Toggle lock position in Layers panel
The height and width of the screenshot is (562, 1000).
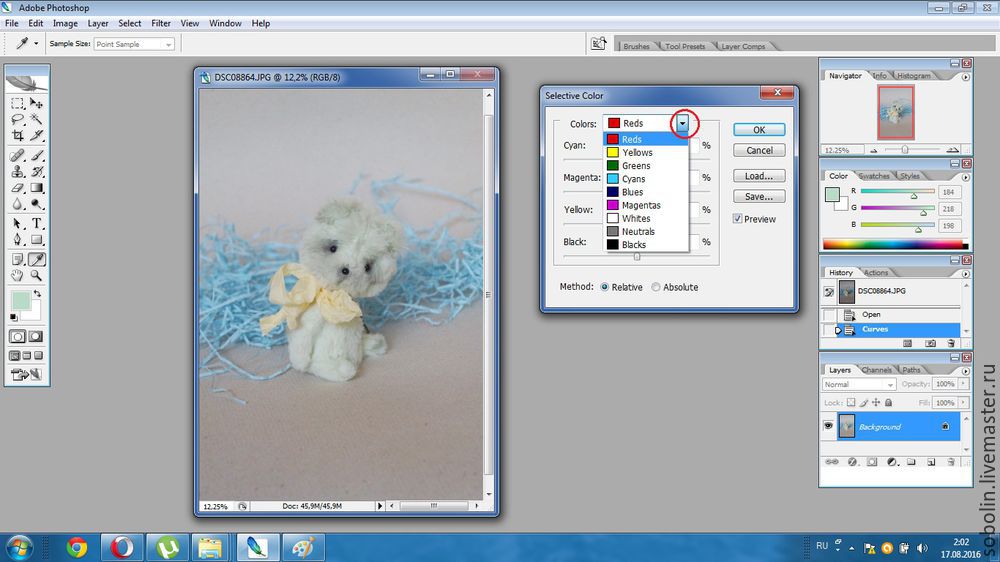tap(876, 403)
